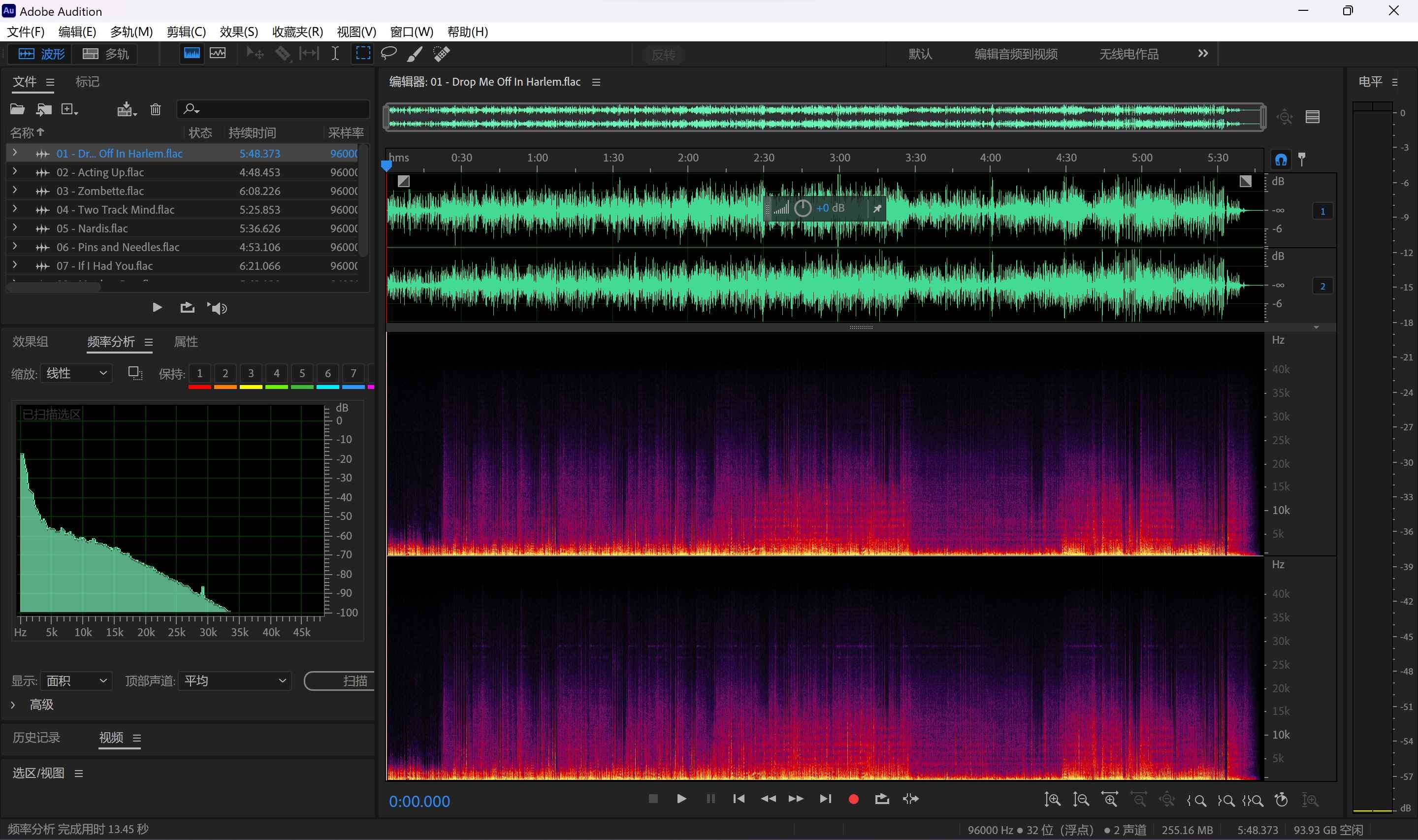Expand 05 - Nardis.flac row
Screen dimensions: 1418x840
click(15, 227)
